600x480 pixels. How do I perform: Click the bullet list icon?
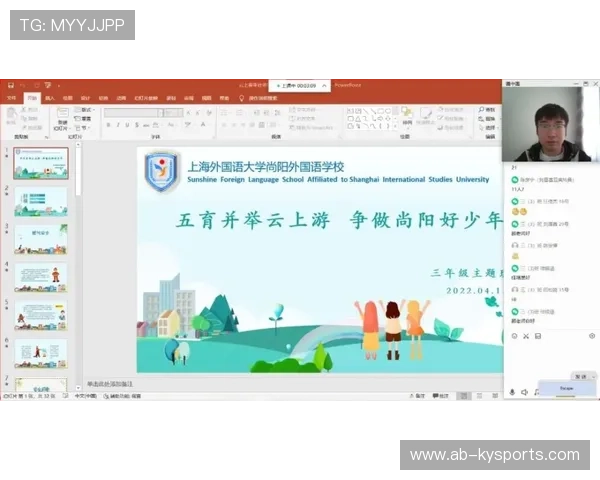click(225, 113)
